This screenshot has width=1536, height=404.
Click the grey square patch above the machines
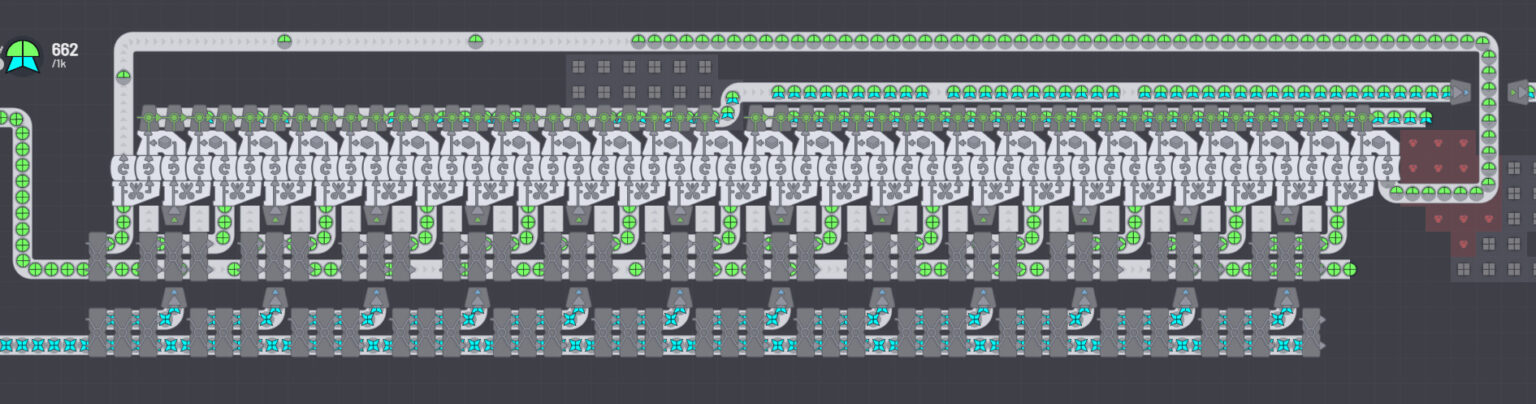pyautogui.click(x=641, y=78)
